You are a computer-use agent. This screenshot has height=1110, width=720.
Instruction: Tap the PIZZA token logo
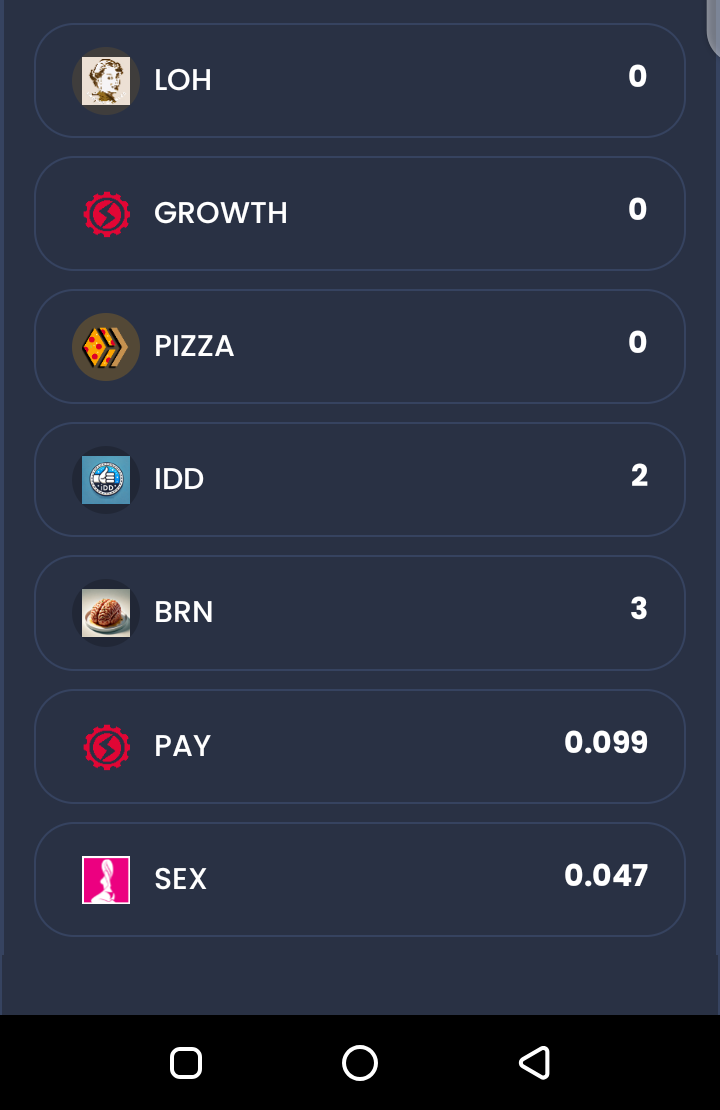point(106,347)
